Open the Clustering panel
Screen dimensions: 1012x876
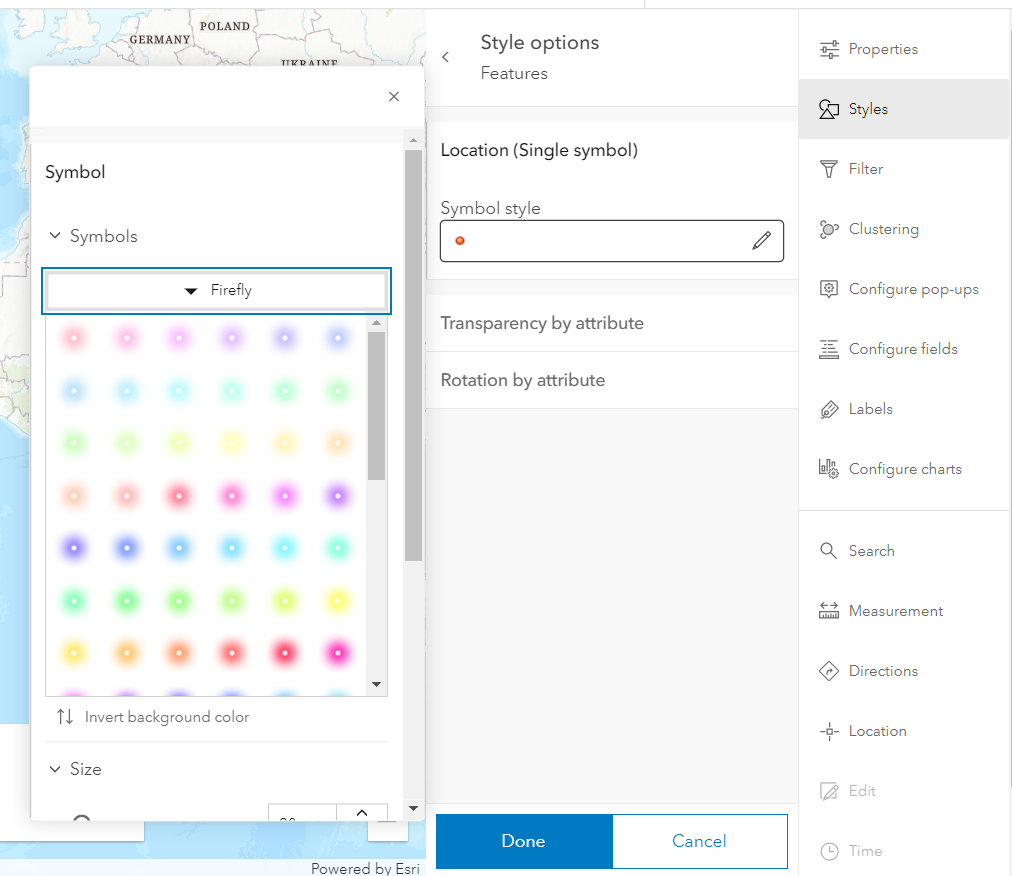(882, 229)
